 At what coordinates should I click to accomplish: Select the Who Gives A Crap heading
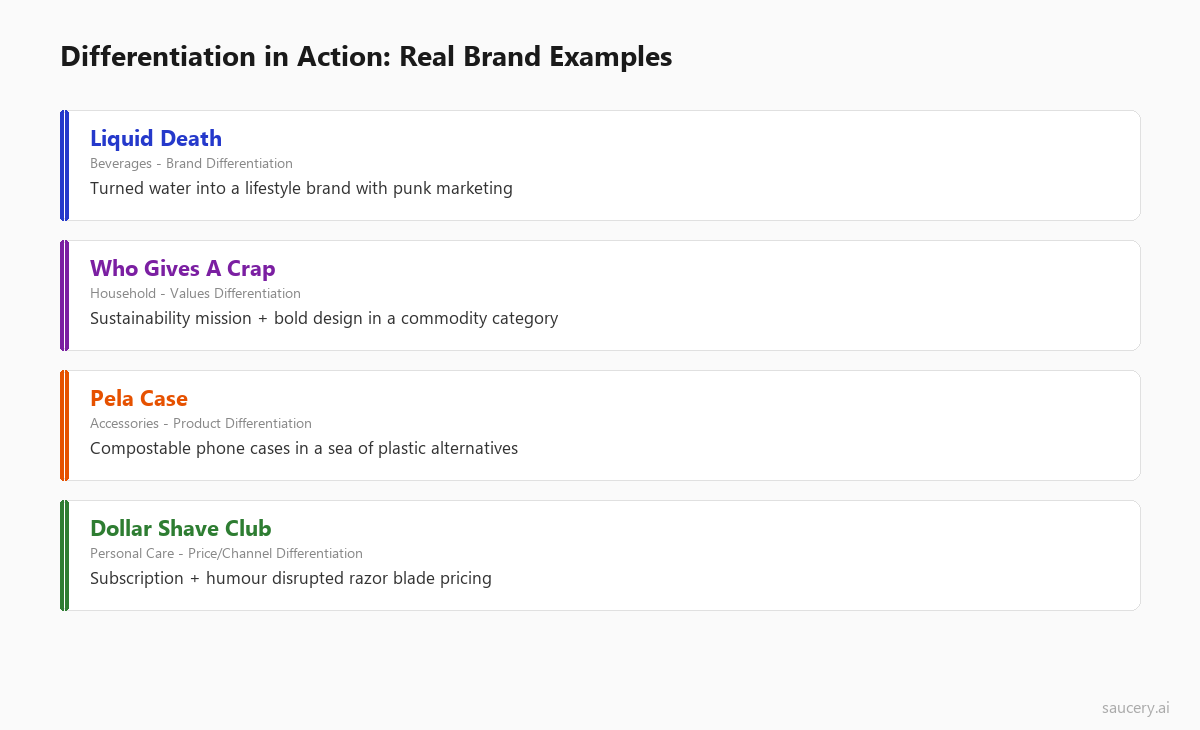pyautogui.click(x=183, y=269)
